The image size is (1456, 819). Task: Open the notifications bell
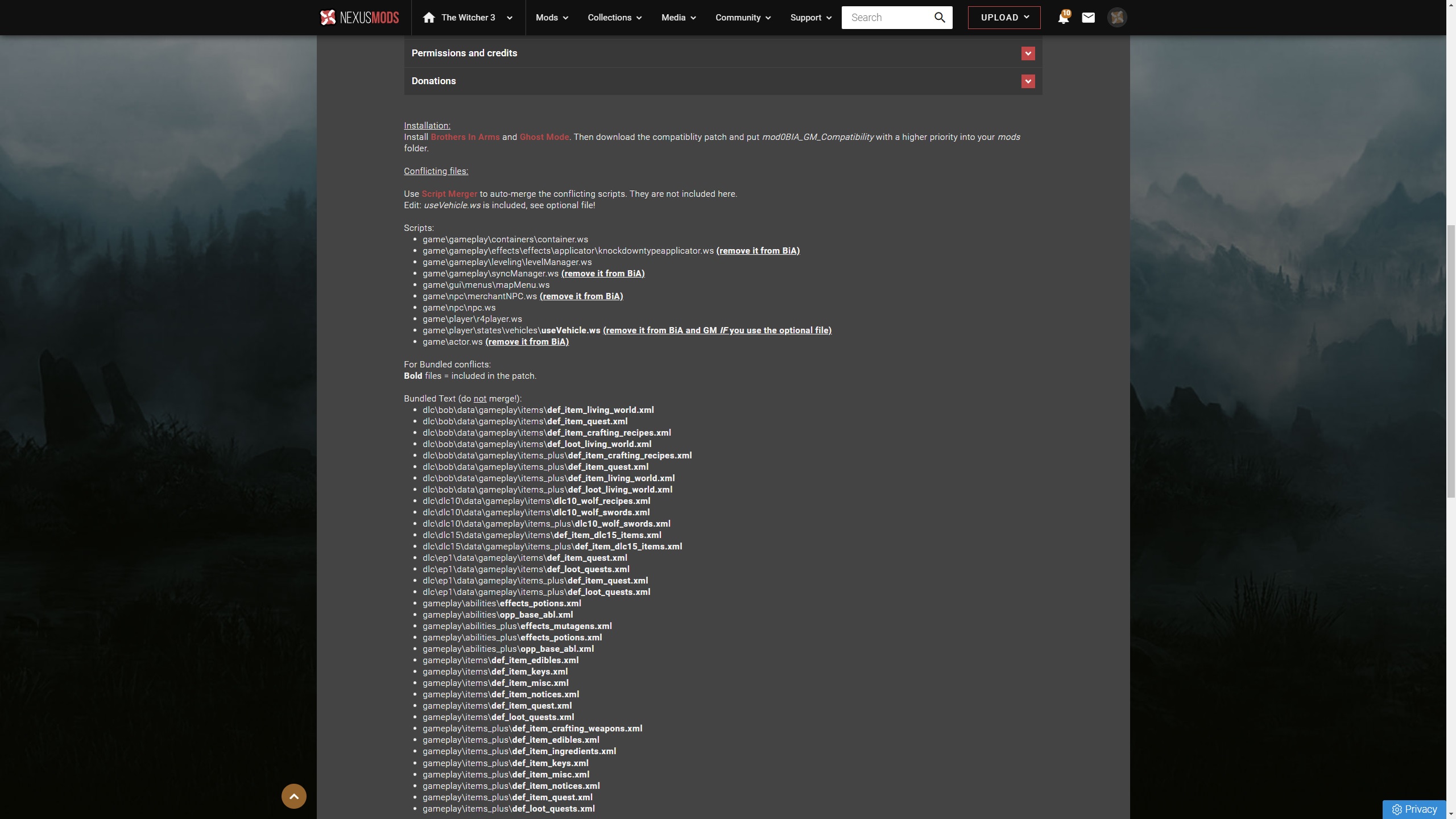[1062, 18]
